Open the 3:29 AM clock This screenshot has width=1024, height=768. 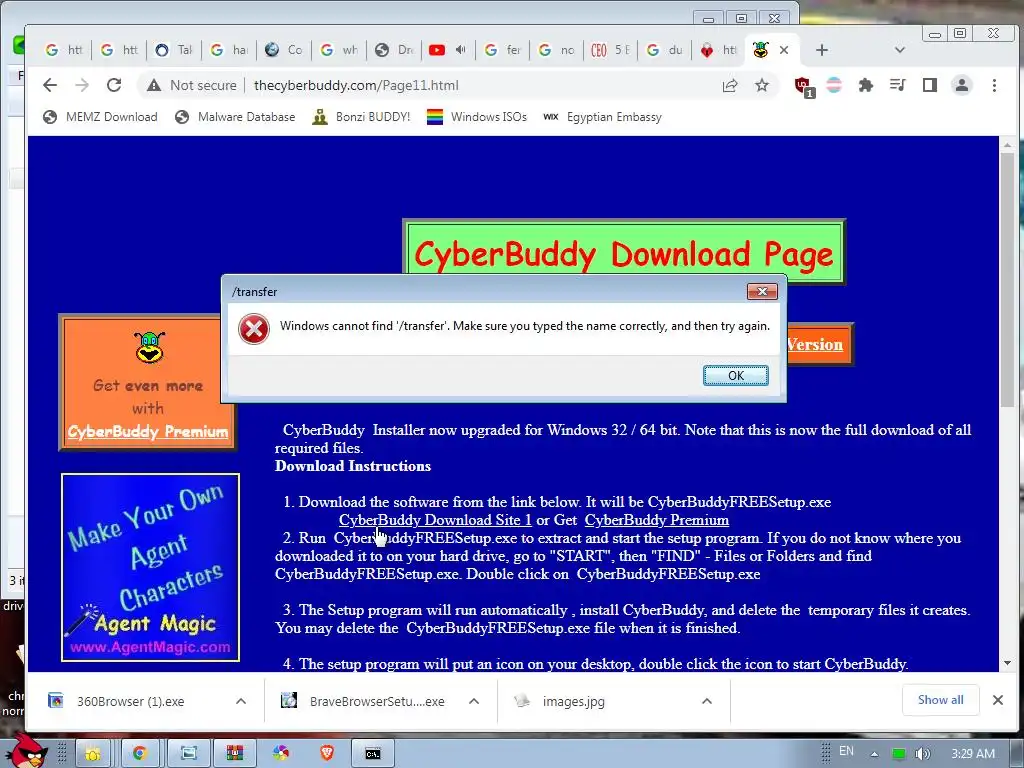[973, 754]
